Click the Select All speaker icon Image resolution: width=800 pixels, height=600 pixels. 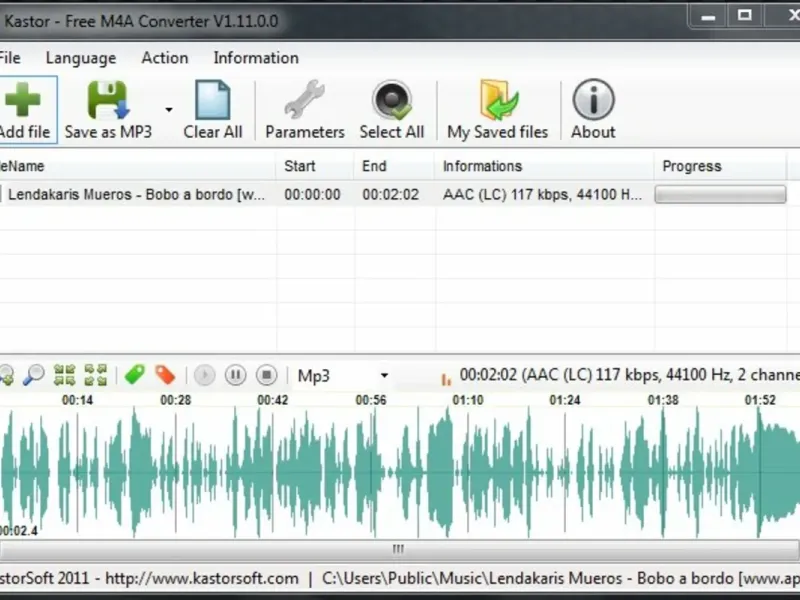[x=391, y=100]
